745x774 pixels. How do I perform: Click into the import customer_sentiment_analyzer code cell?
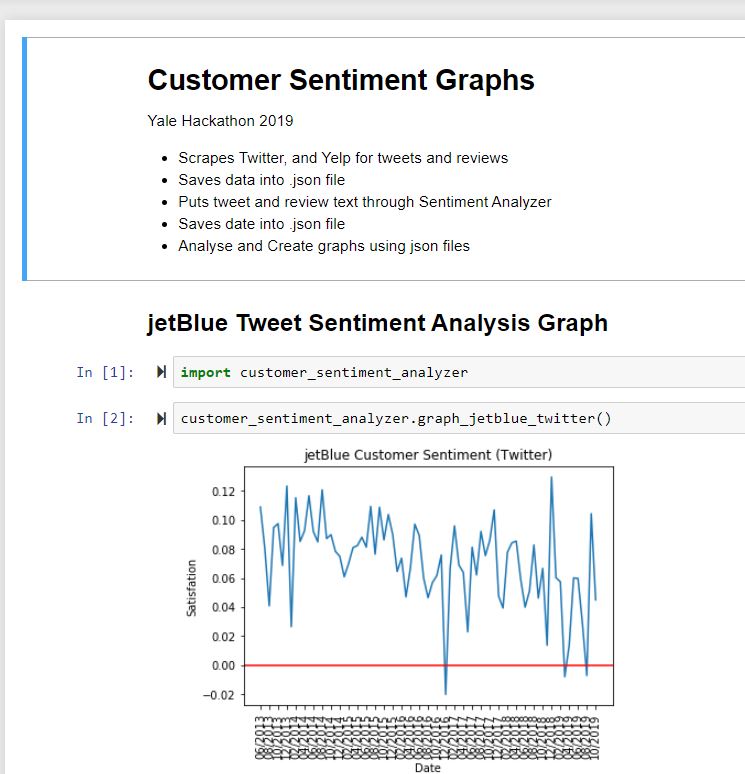(459, 372)
